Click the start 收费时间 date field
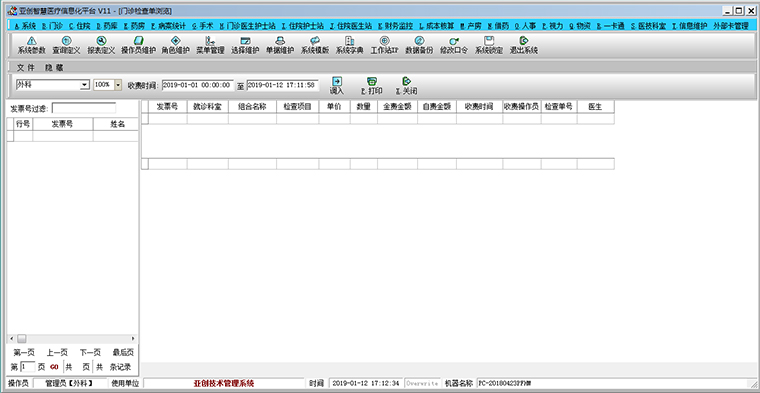 (x=198, y=85)
